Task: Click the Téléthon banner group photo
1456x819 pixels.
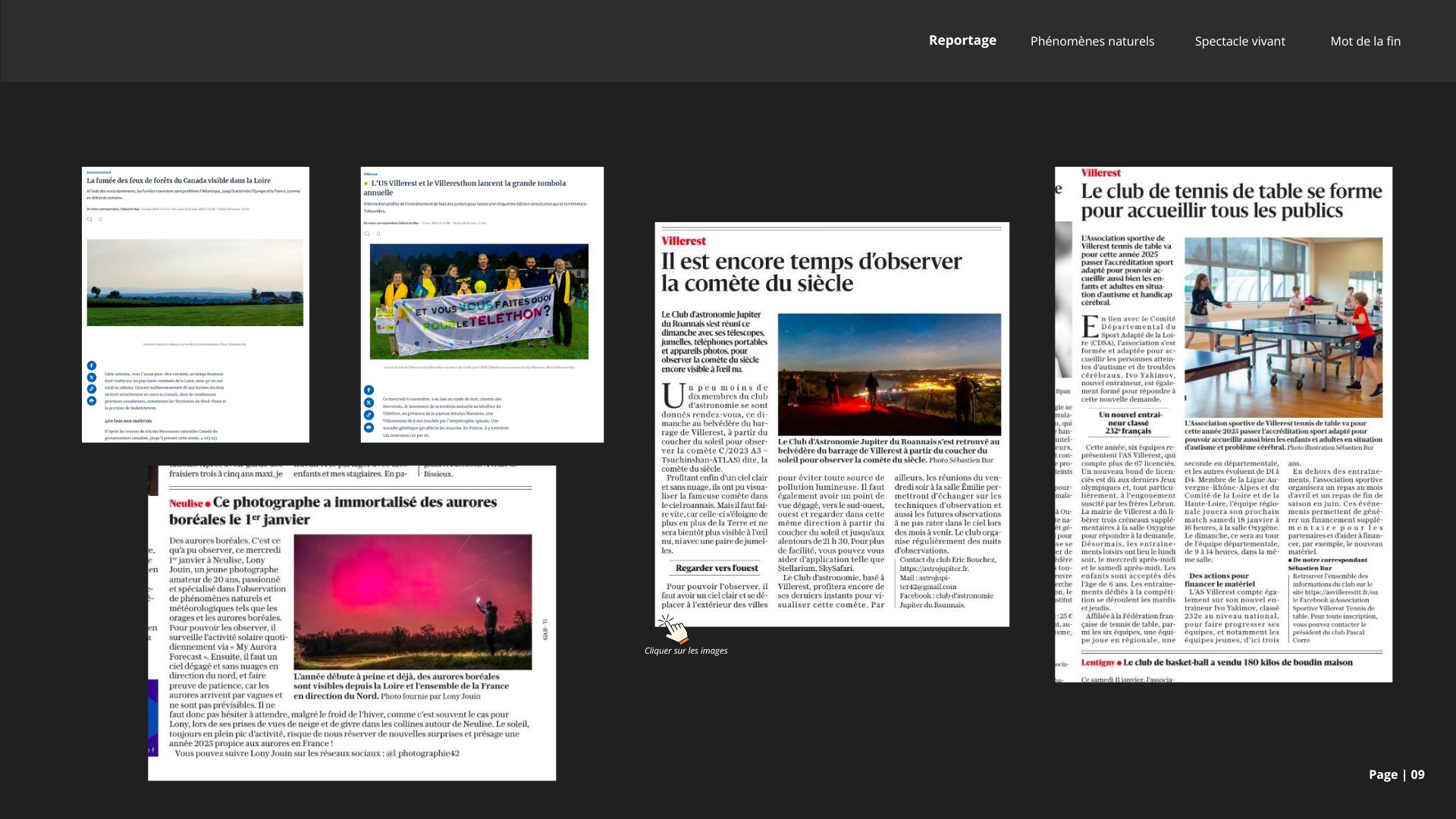Action: tap(479, 301)
